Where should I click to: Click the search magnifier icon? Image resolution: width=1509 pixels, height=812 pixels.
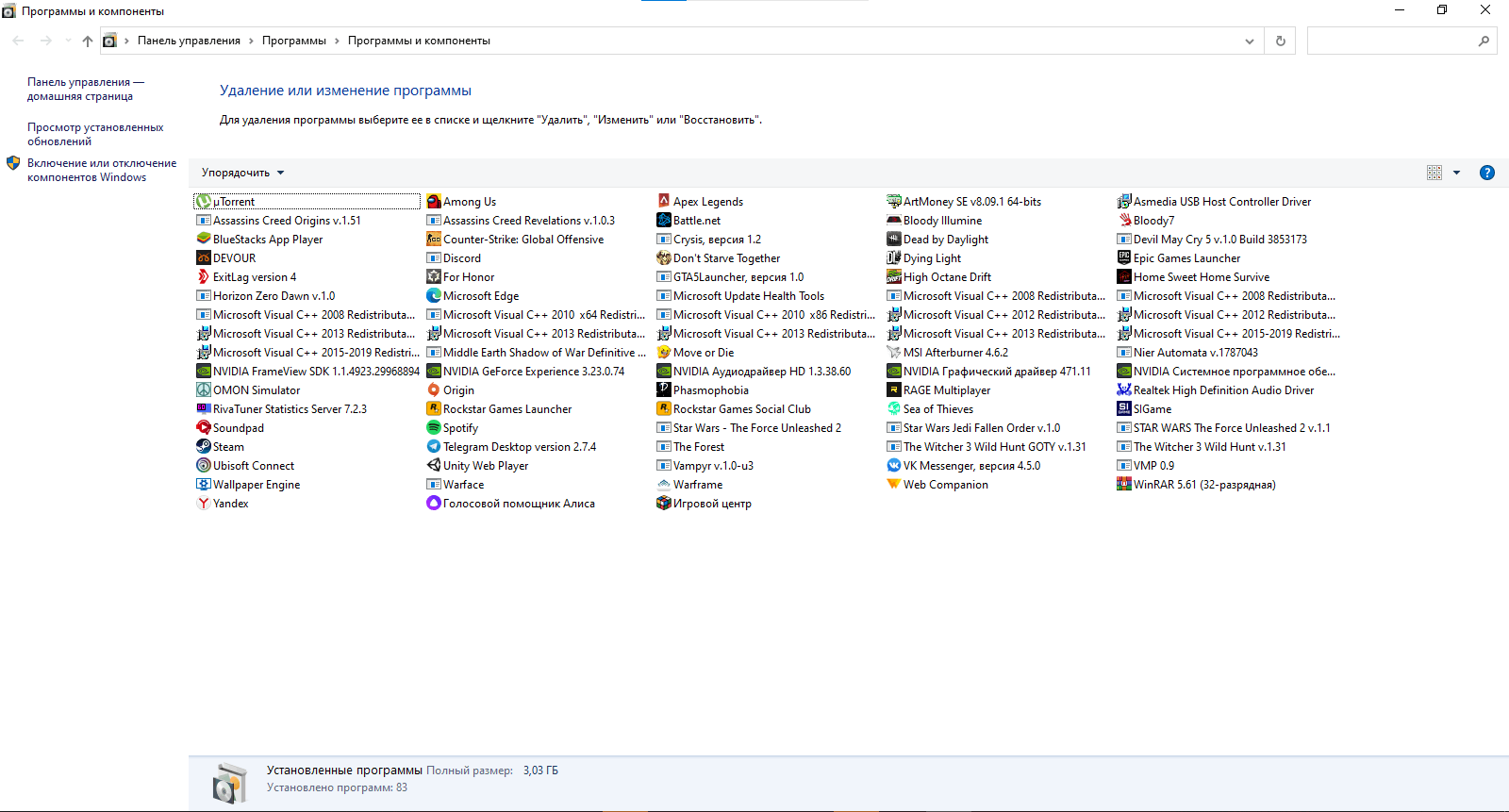[1484, 41]
